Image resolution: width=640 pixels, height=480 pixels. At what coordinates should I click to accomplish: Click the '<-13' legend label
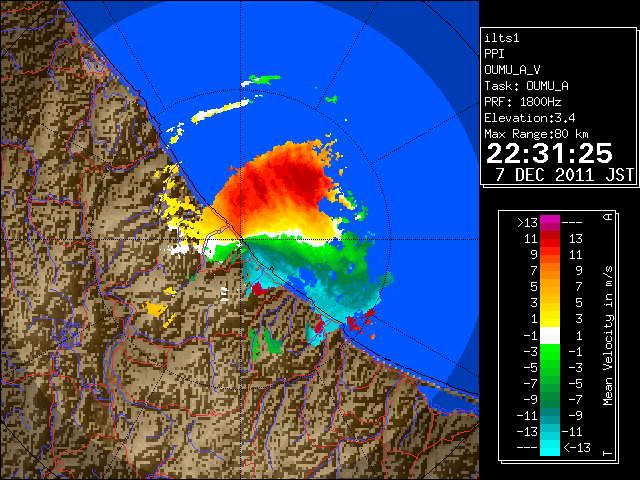coord(577,448)
